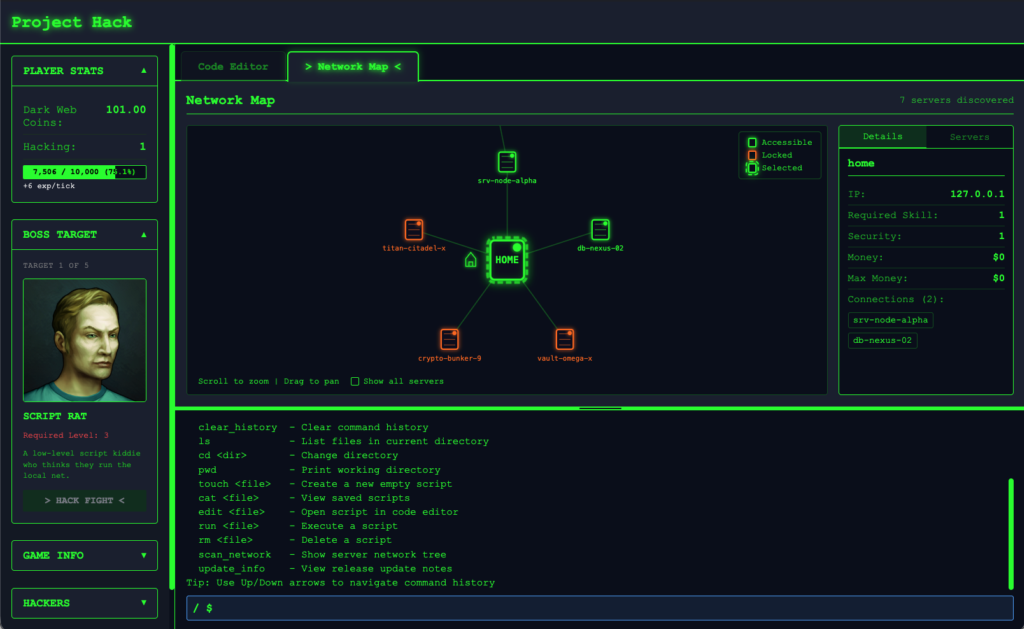The width and height of the screenshot is (1024, 629).
Task: Select the vault-omega-x locked server icon
Action: click(564, 339)
